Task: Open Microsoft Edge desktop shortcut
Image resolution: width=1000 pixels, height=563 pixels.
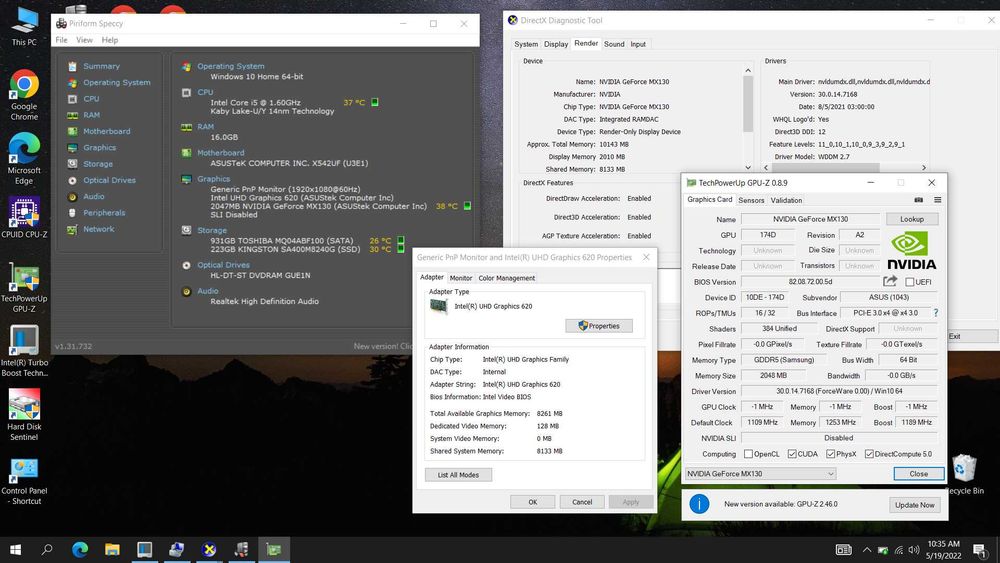Action: pos(24,159)
